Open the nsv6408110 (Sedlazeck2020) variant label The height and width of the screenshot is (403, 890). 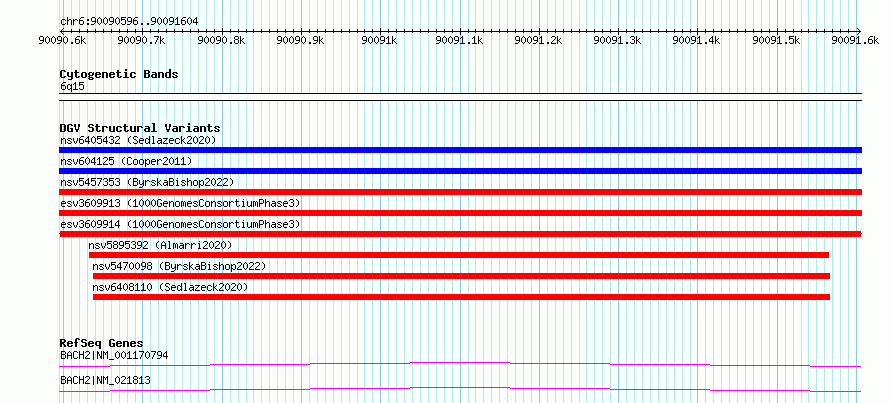point(171,287)
